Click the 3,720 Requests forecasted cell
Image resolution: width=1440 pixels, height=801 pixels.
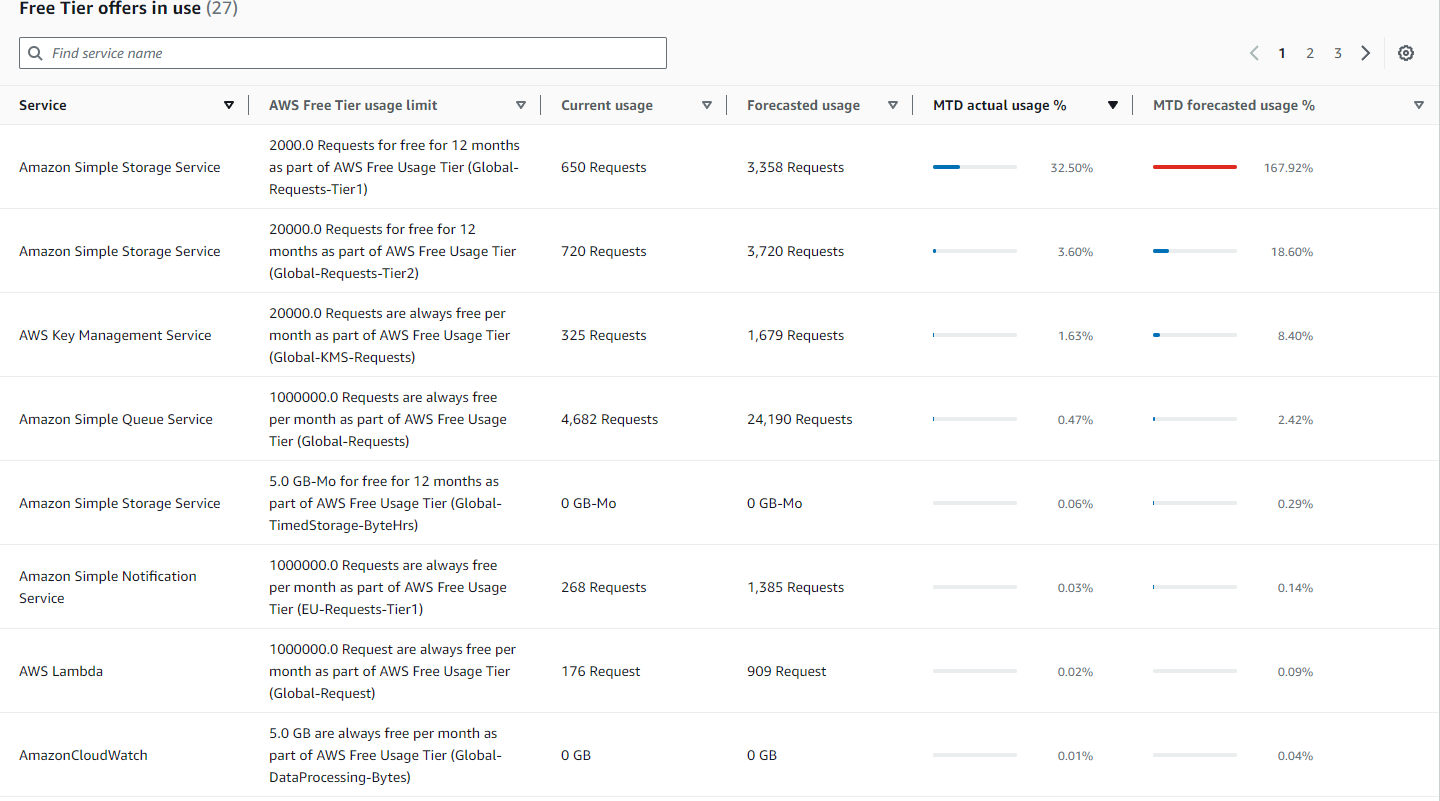pyautogui.click(x=796, y=251)
